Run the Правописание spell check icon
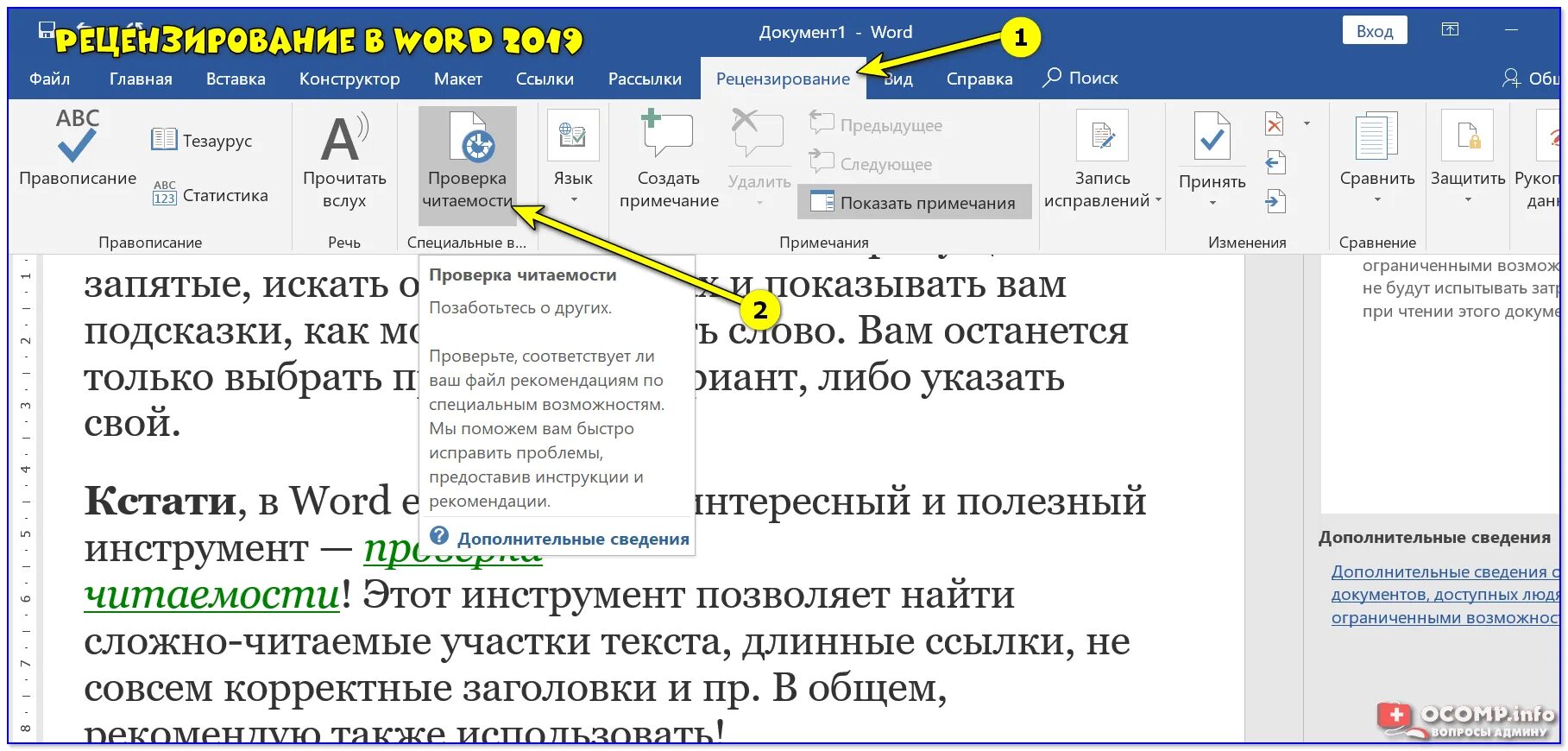The width and height of the screenshot is (1568, 751). [x=77, y=136]
